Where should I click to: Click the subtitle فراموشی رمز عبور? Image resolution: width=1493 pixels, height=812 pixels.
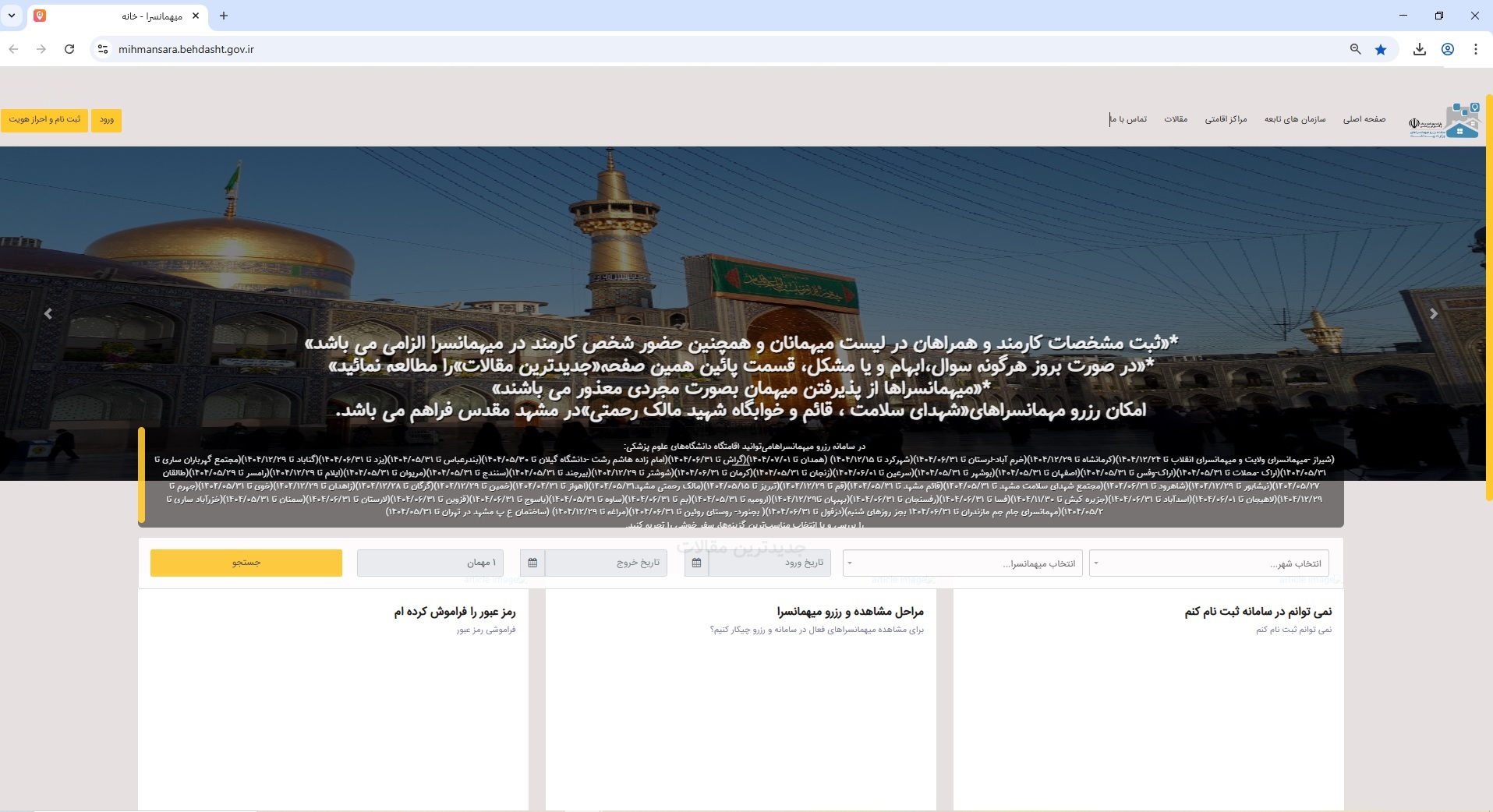coord(486,630)
